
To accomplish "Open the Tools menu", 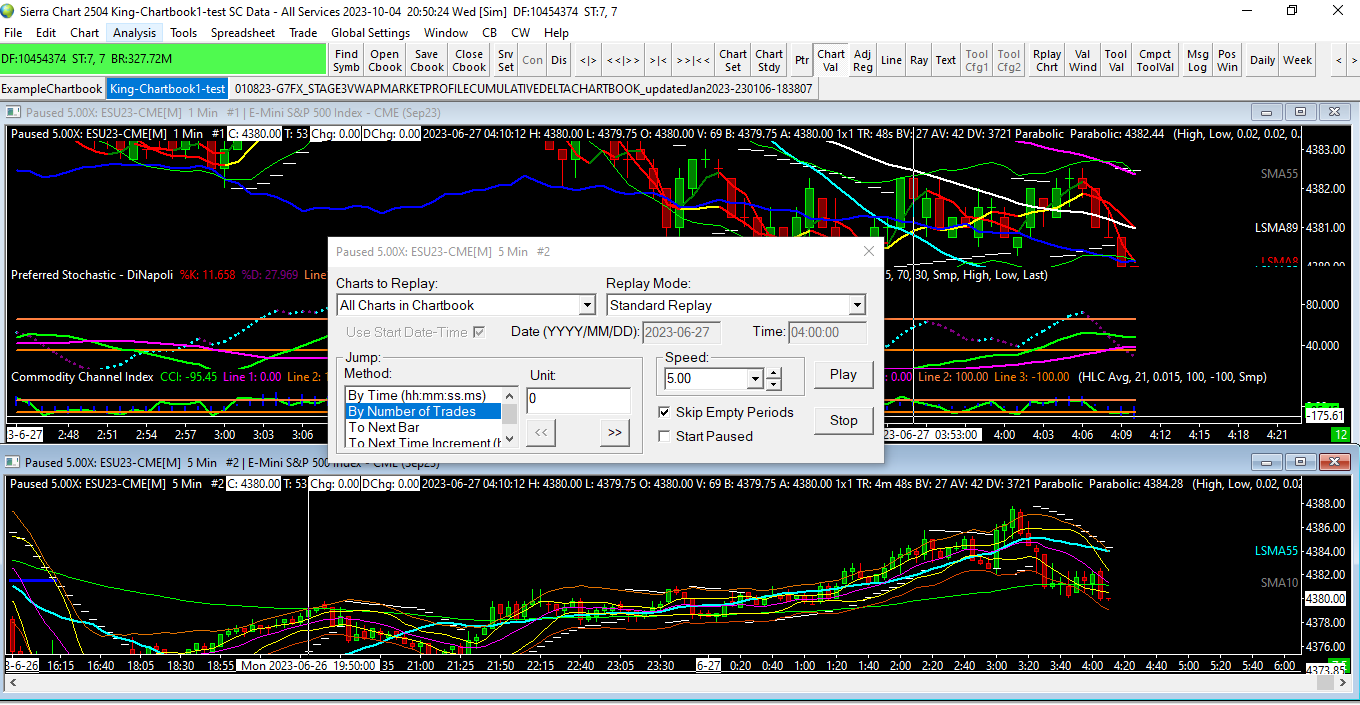I will pos(184,32).
